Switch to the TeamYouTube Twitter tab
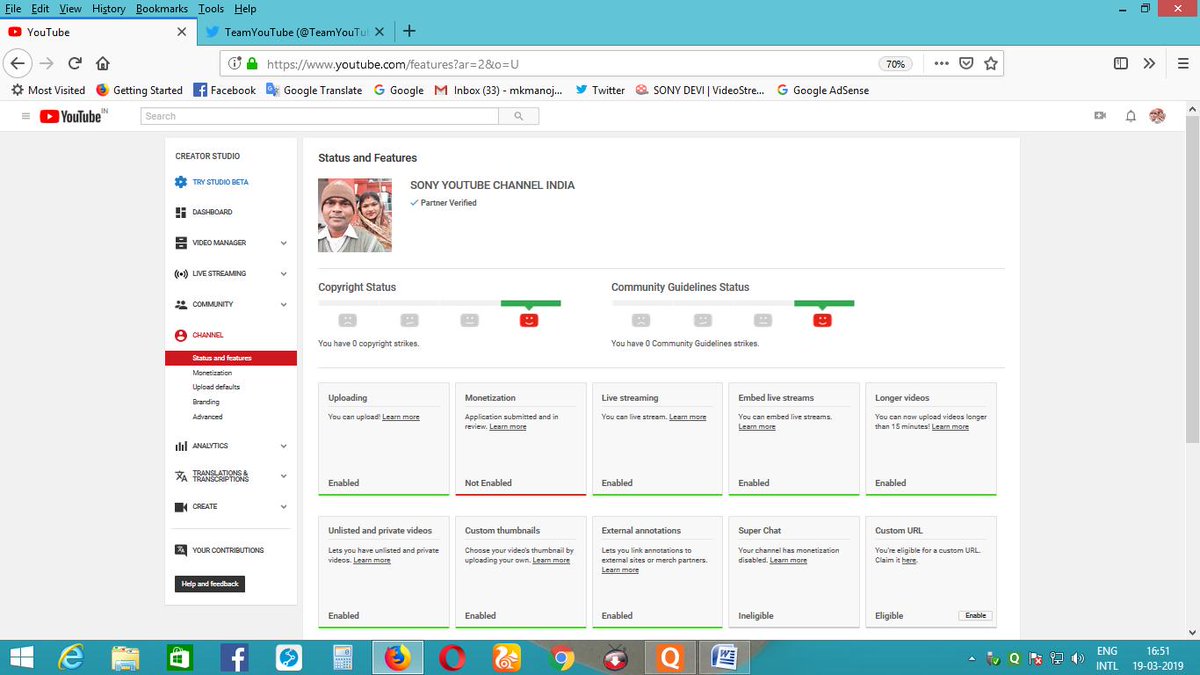This screenshot has width=1200, height=675. 294,32
